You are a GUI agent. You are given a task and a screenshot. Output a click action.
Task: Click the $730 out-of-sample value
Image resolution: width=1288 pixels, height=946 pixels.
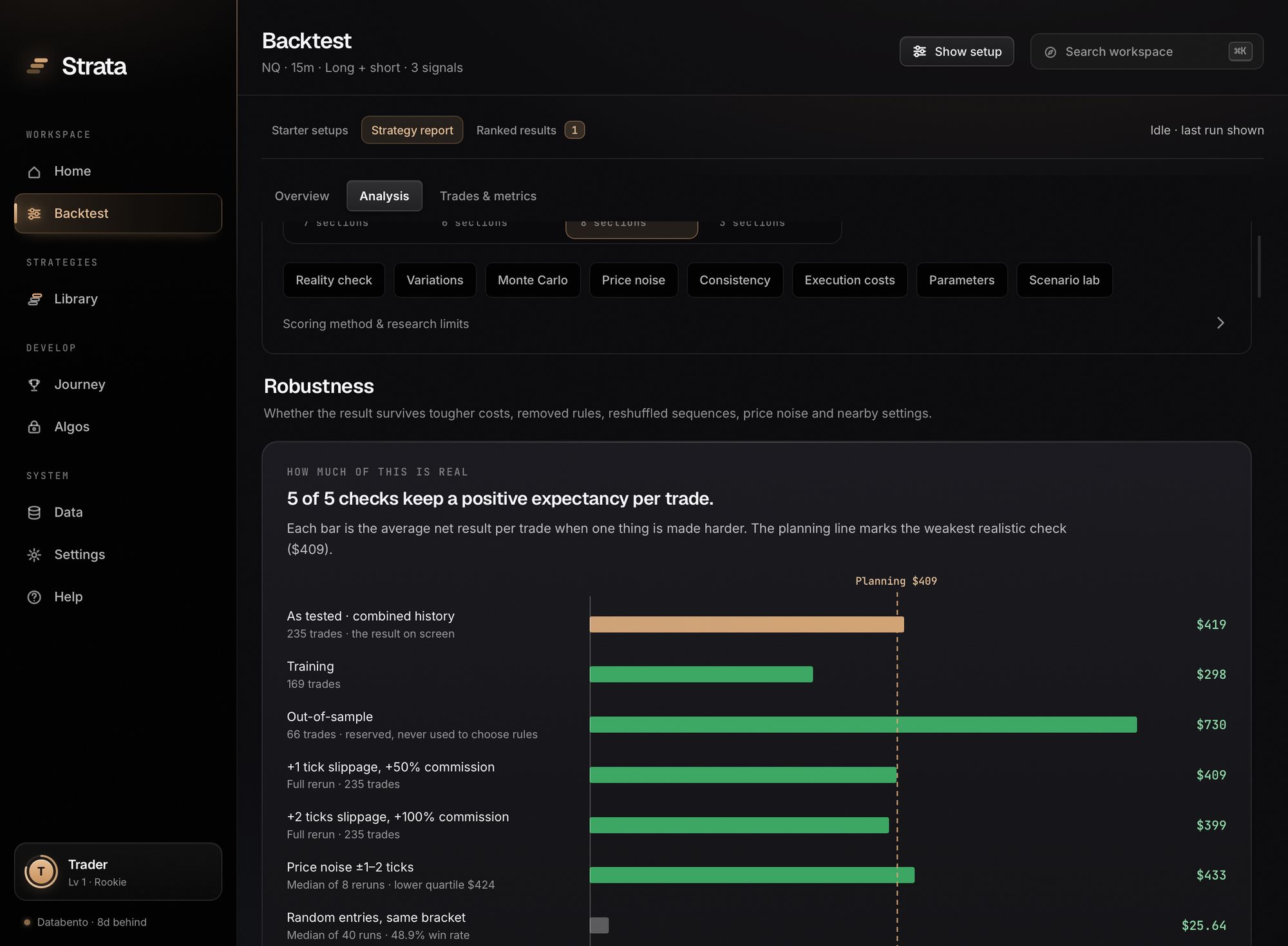tap(1211, 724)
